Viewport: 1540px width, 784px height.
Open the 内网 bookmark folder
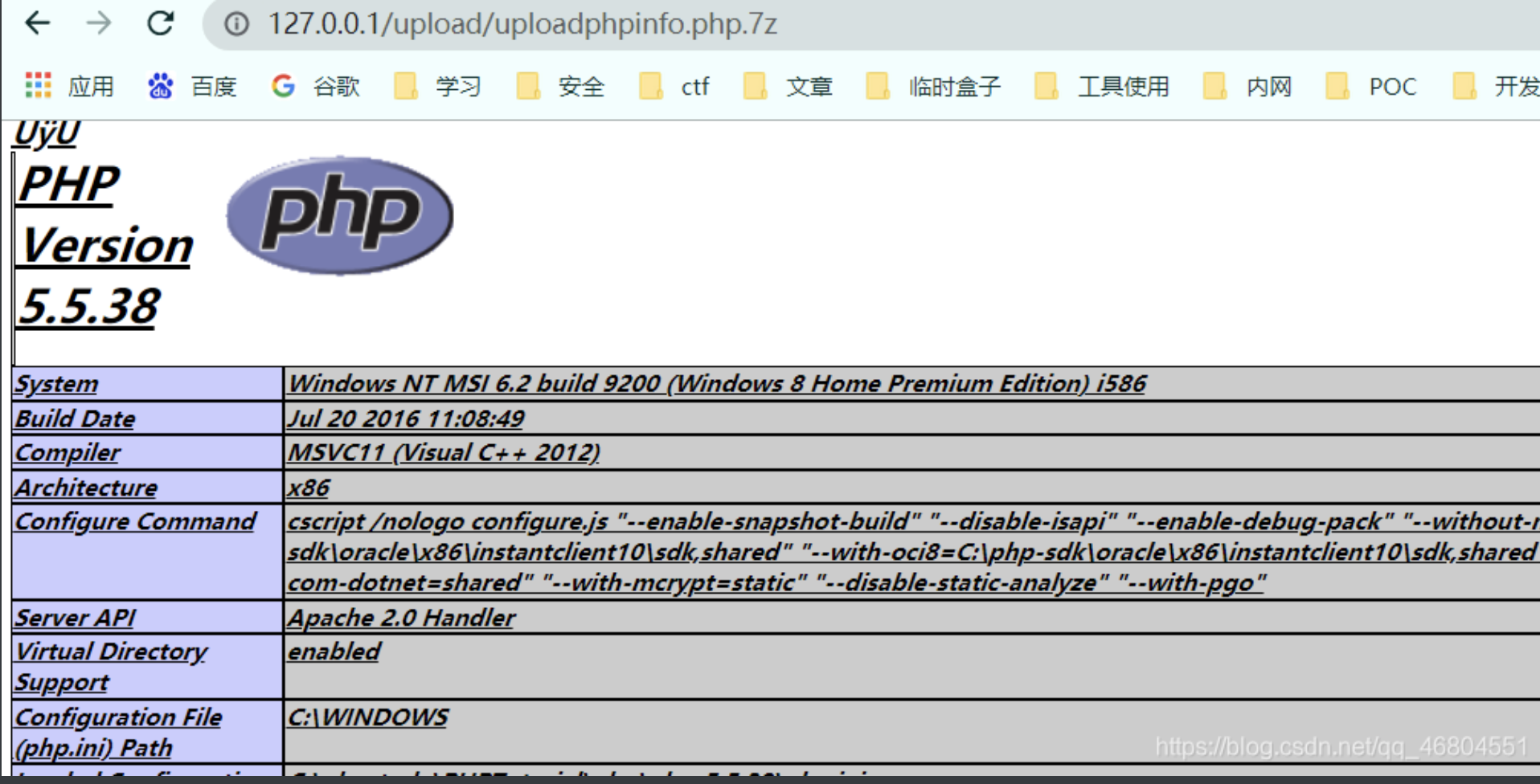pos(1247,86)
